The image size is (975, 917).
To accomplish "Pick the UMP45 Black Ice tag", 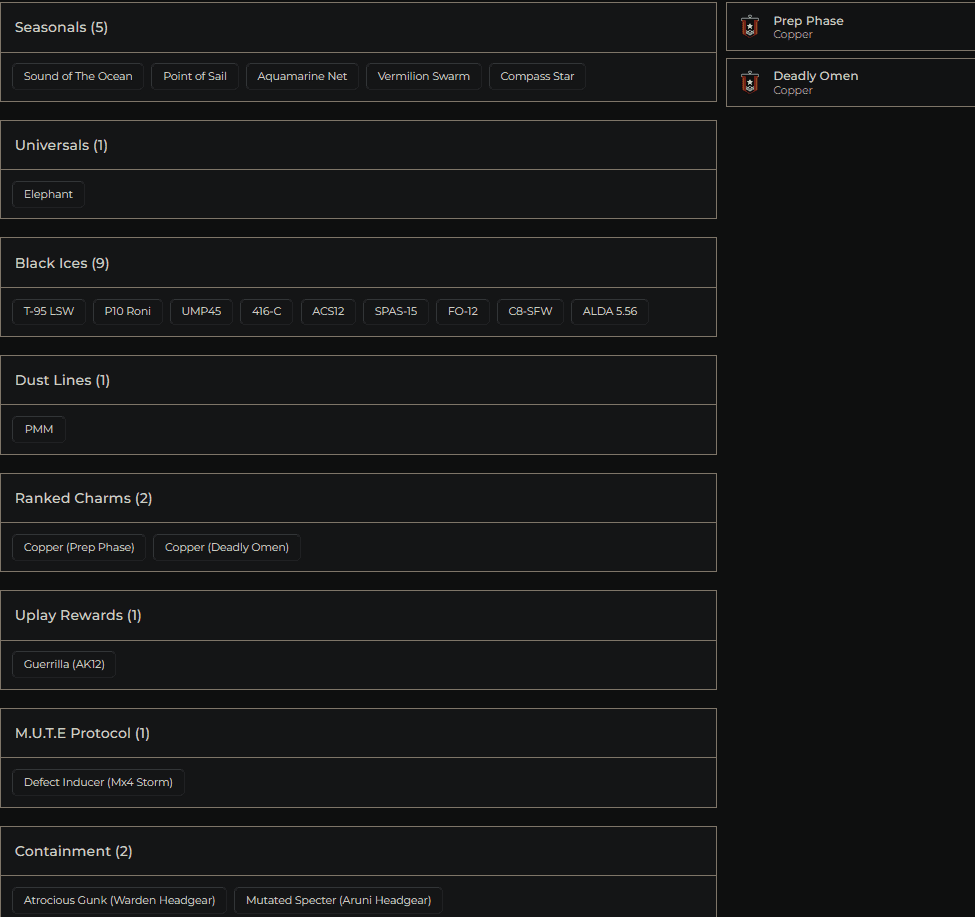I will (x=201, y=312).
